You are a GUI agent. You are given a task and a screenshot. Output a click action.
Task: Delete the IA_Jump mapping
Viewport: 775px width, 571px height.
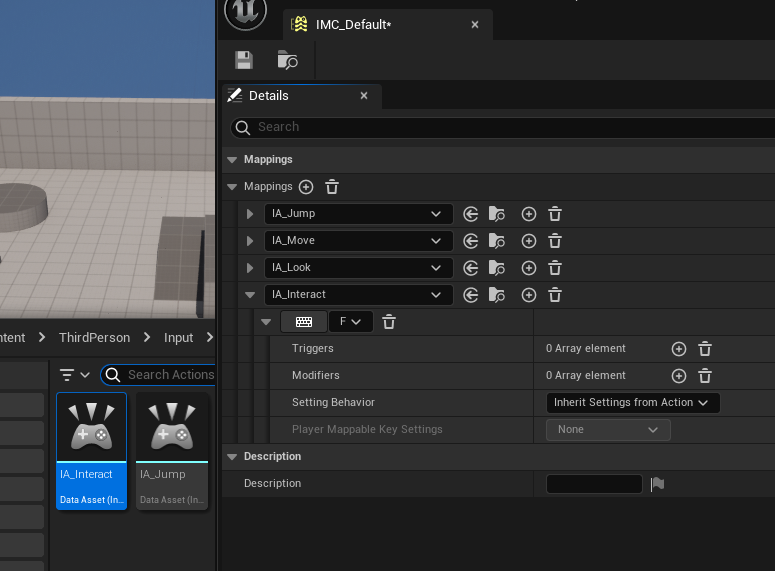pyautogui.click(x=555, y=214)
